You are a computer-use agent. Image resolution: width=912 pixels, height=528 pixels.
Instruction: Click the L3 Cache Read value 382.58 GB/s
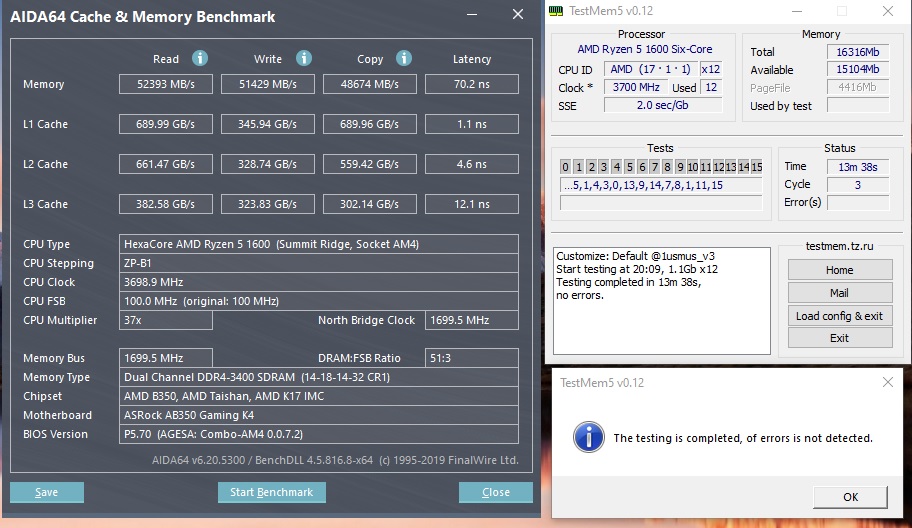[166, 204]
